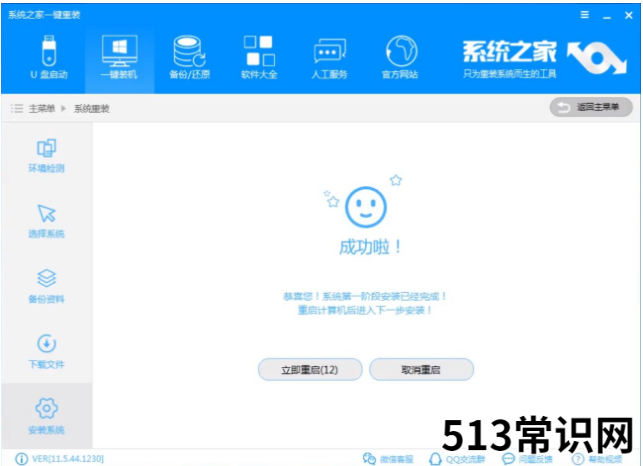The height and width of the screenshot is (466, 643).
Task: Open the hamburger menu in title bar
Action: click(585, 15)
